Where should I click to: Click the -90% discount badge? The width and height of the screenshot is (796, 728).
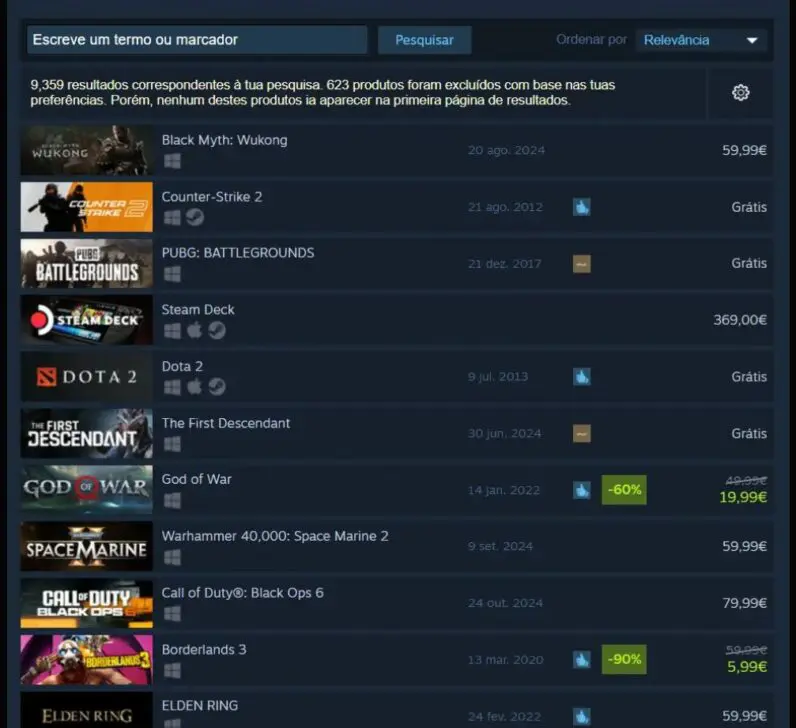tap(624, 659)
